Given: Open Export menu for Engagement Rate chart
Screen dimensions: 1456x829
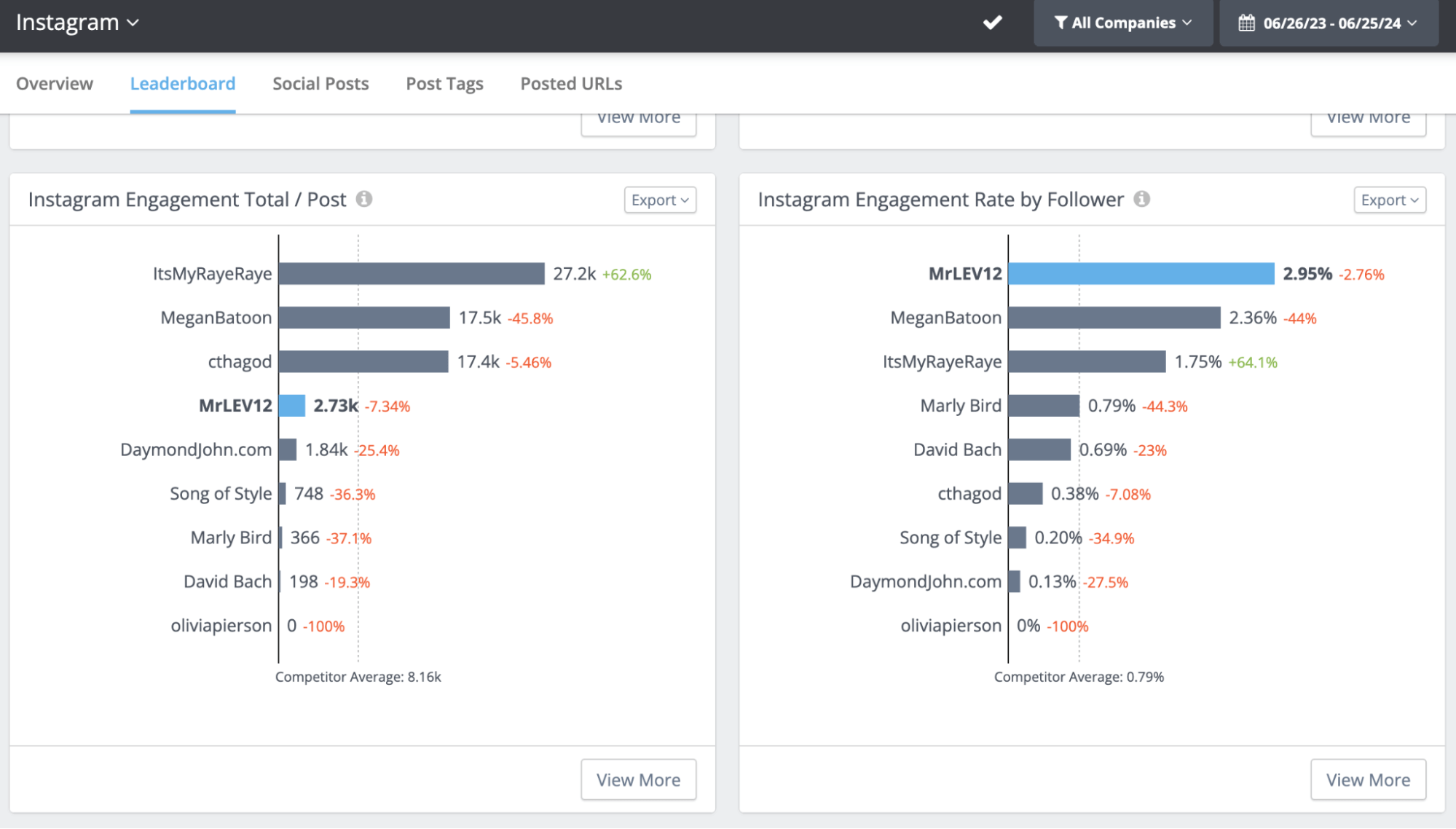Looking at the screenshot, I should (x=1389, y=200).
